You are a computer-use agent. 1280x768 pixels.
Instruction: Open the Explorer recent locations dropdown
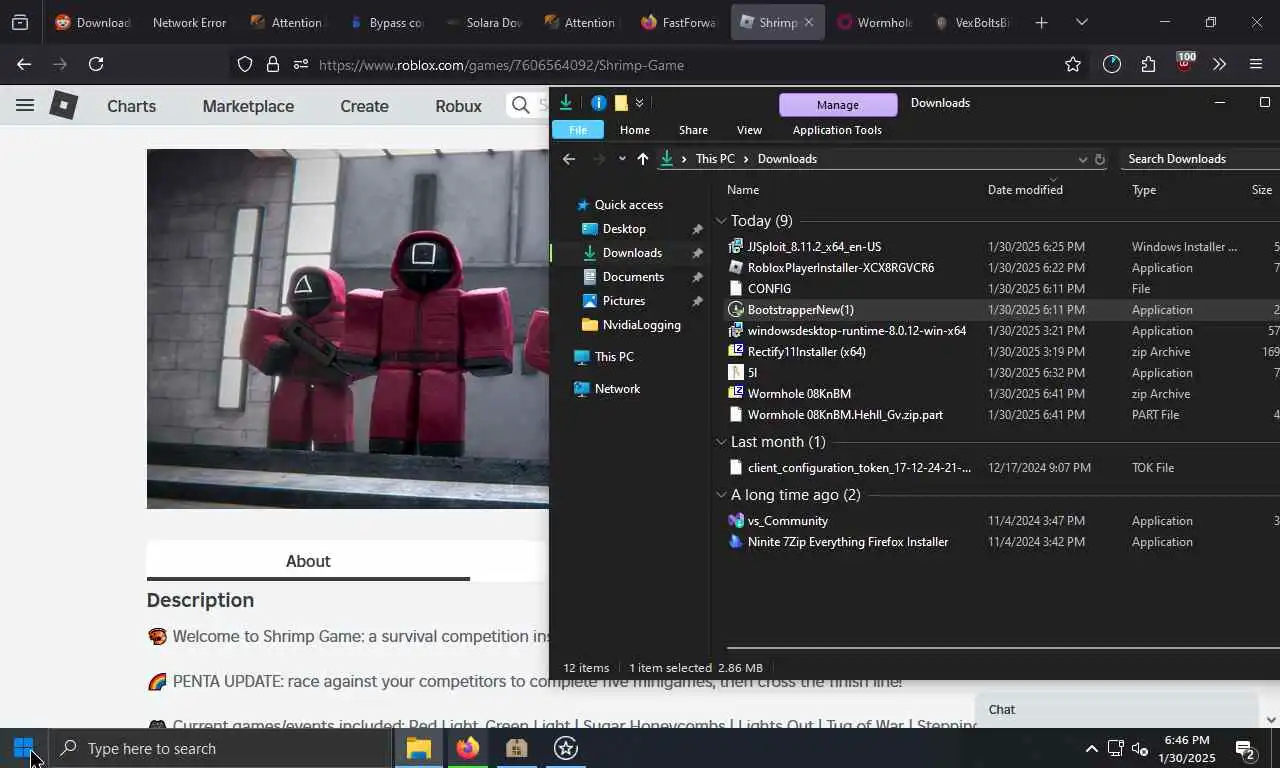pyautogui.click(x=622, y=159)
